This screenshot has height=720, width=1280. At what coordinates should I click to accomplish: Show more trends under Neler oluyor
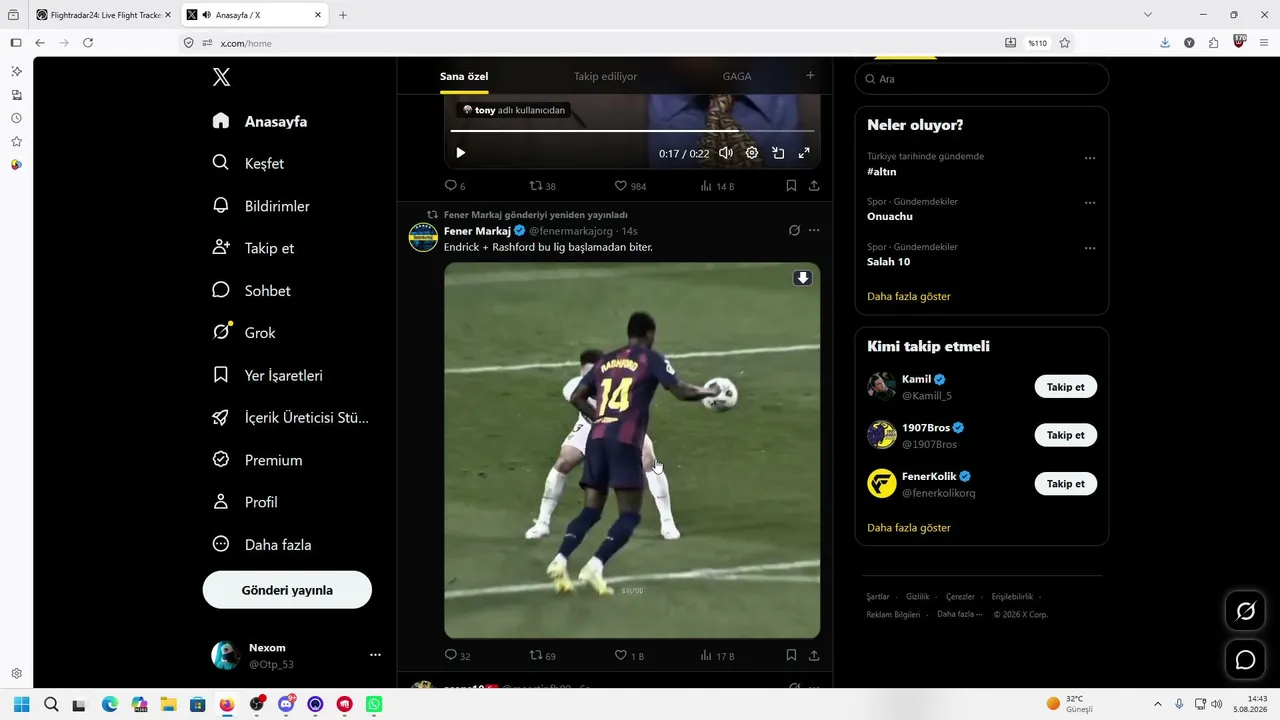tap(909, 296)
